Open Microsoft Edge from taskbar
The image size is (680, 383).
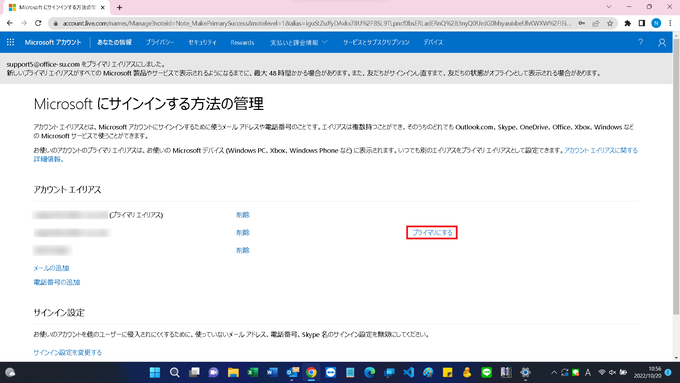(369, 372)
